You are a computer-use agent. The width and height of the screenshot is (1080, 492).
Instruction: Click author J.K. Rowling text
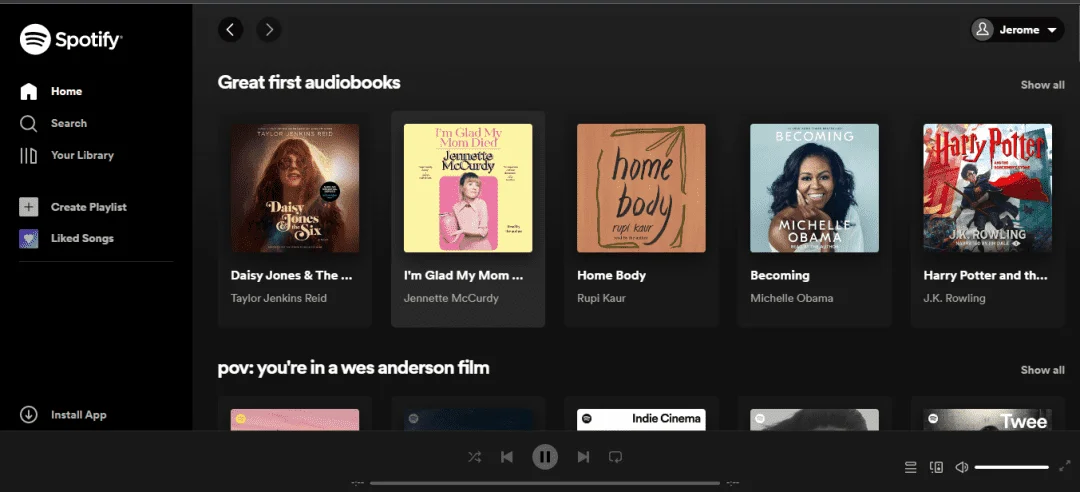point(954,298)
